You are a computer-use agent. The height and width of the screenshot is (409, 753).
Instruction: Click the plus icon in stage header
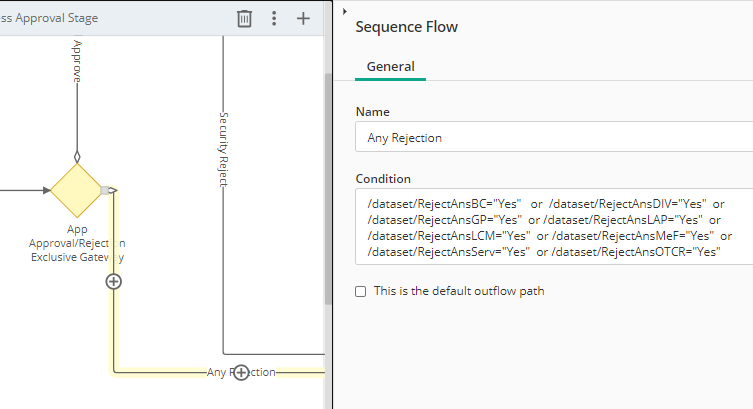point(304,18)
